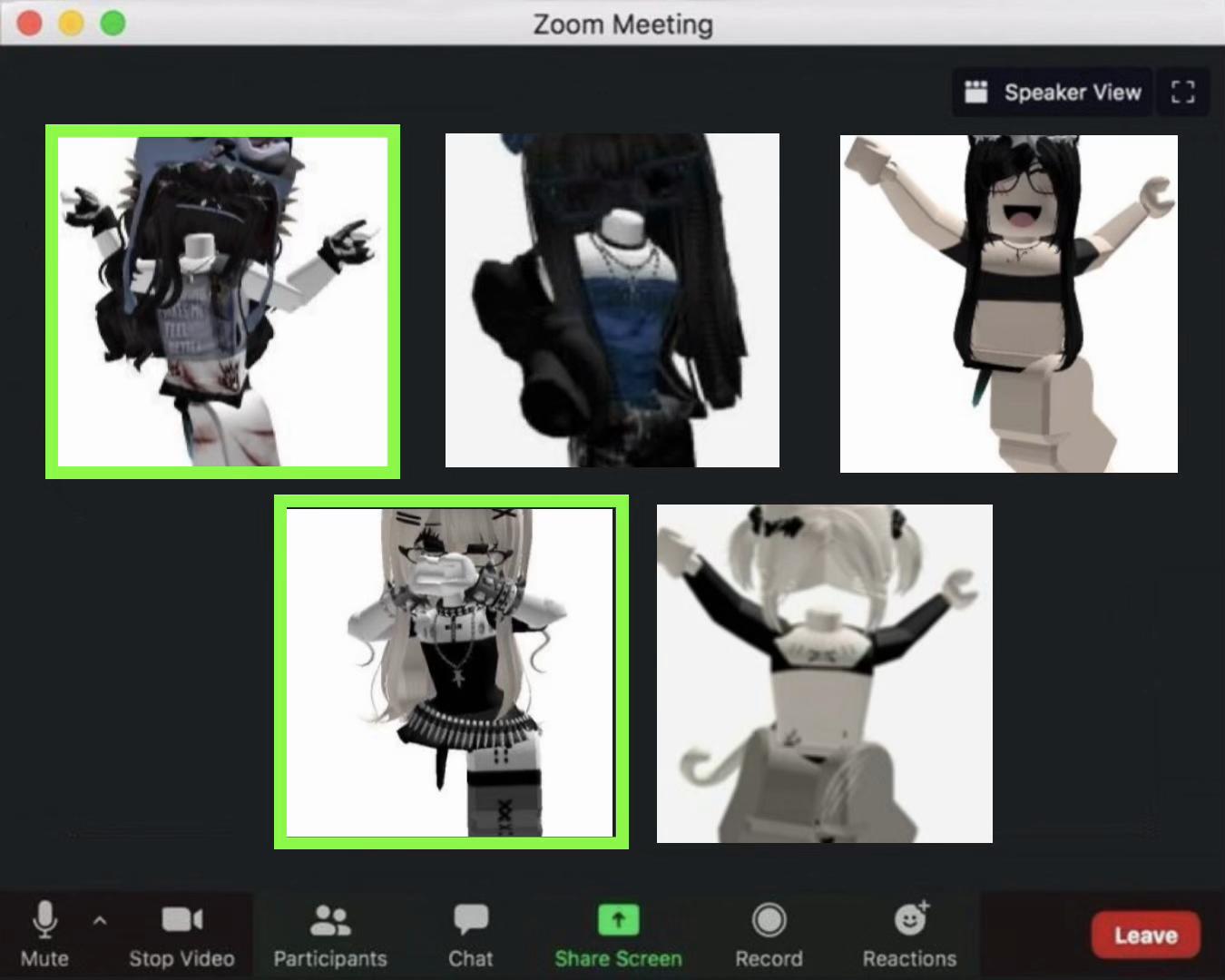This screenshot has width=1225, height=980.
Task: Start recording the meeting
Action: (x=769, y=934)
